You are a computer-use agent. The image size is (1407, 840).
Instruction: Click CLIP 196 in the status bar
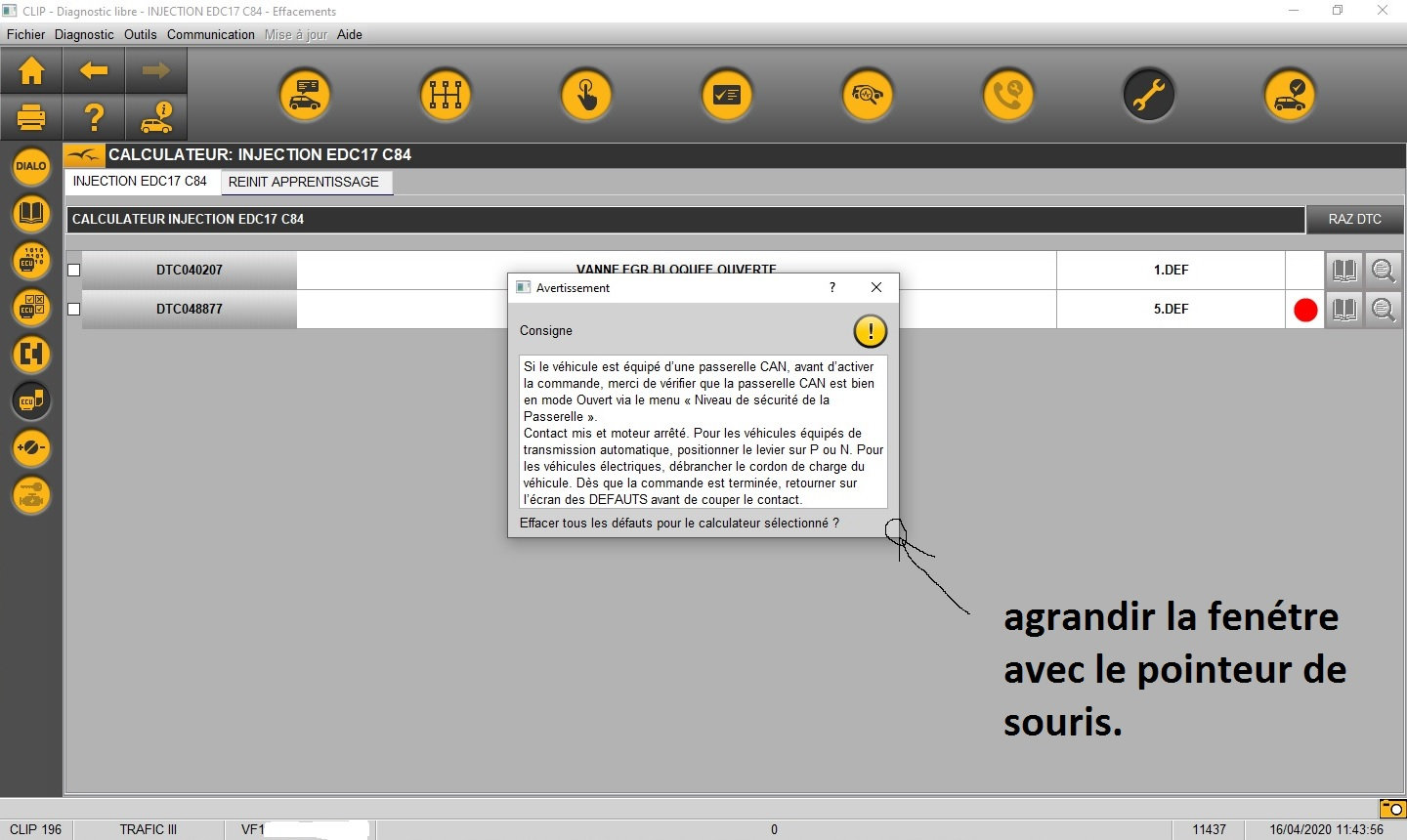tap(35, 829)
